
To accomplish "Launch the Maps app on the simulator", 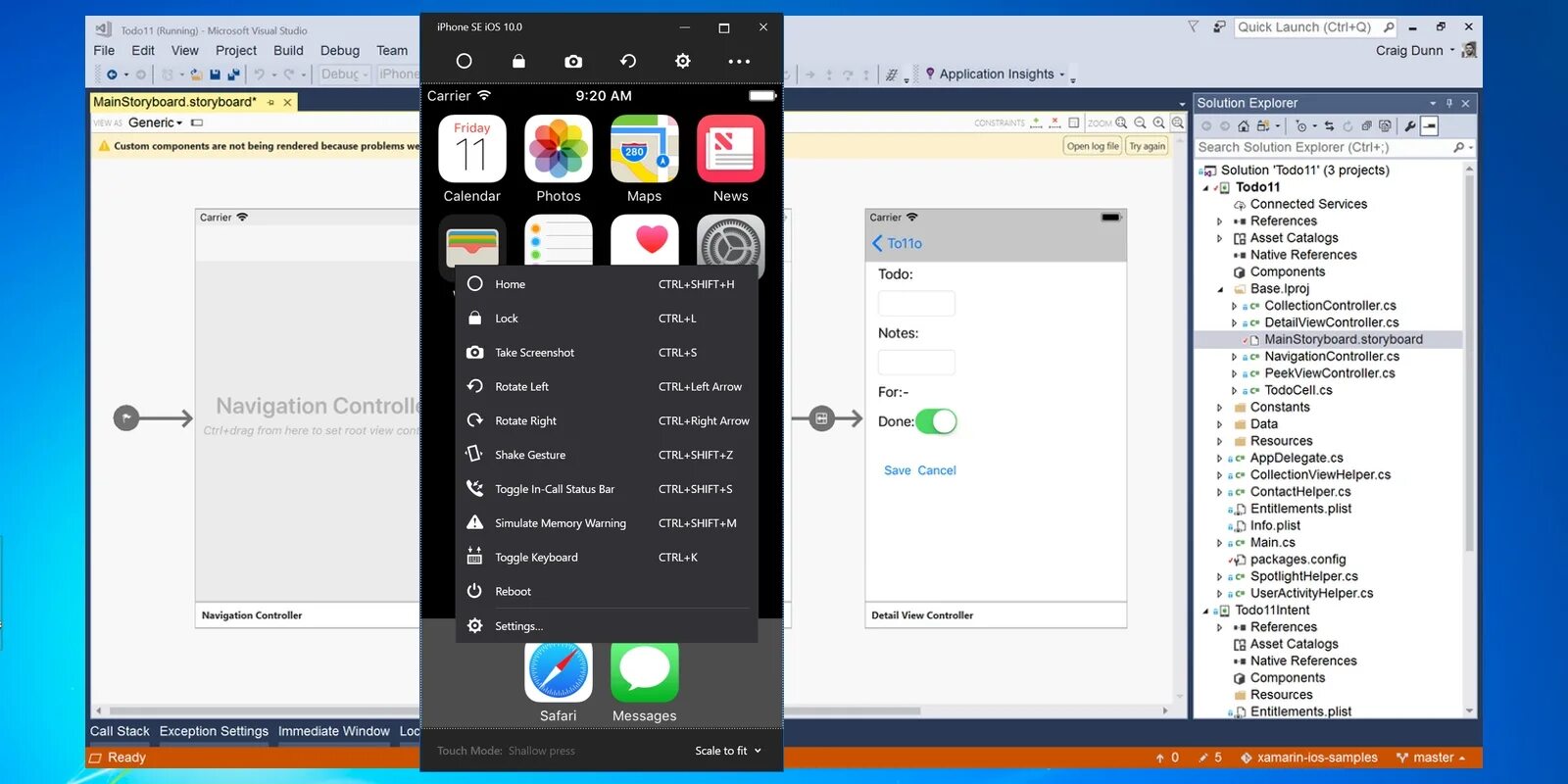I will [x=645, y=149].
